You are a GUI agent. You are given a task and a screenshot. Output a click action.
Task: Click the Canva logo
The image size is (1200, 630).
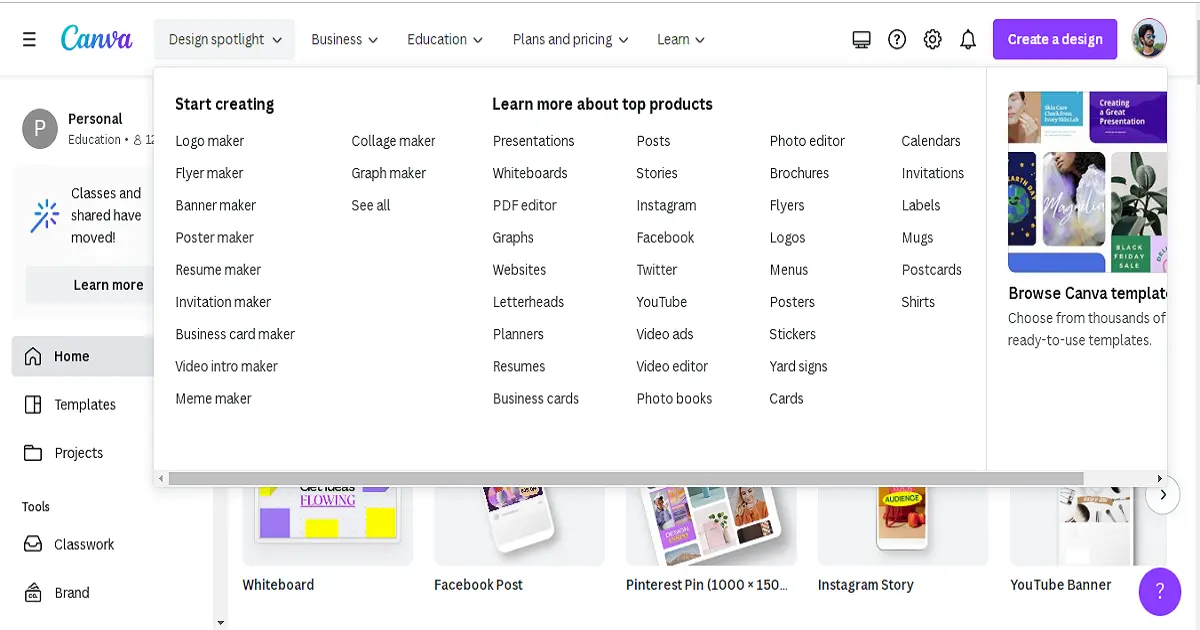pos(96,38)
